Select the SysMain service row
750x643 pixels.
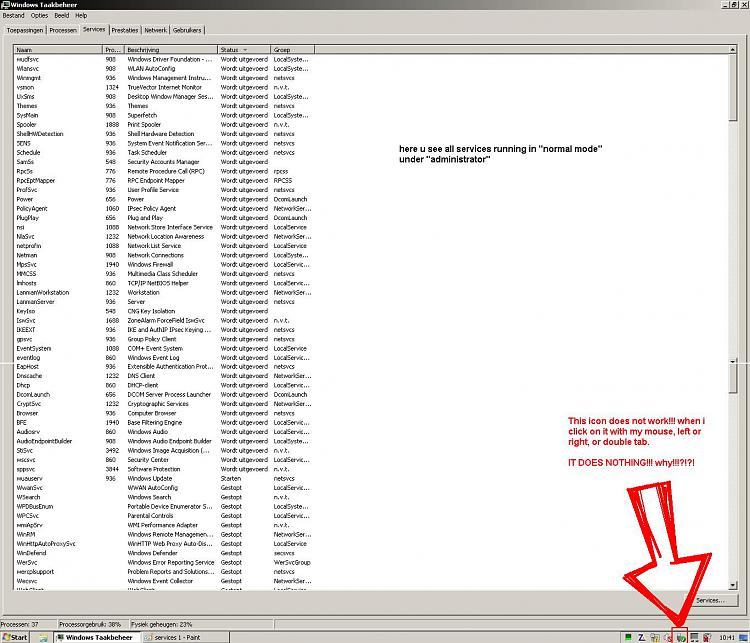[x=164, y=115]
